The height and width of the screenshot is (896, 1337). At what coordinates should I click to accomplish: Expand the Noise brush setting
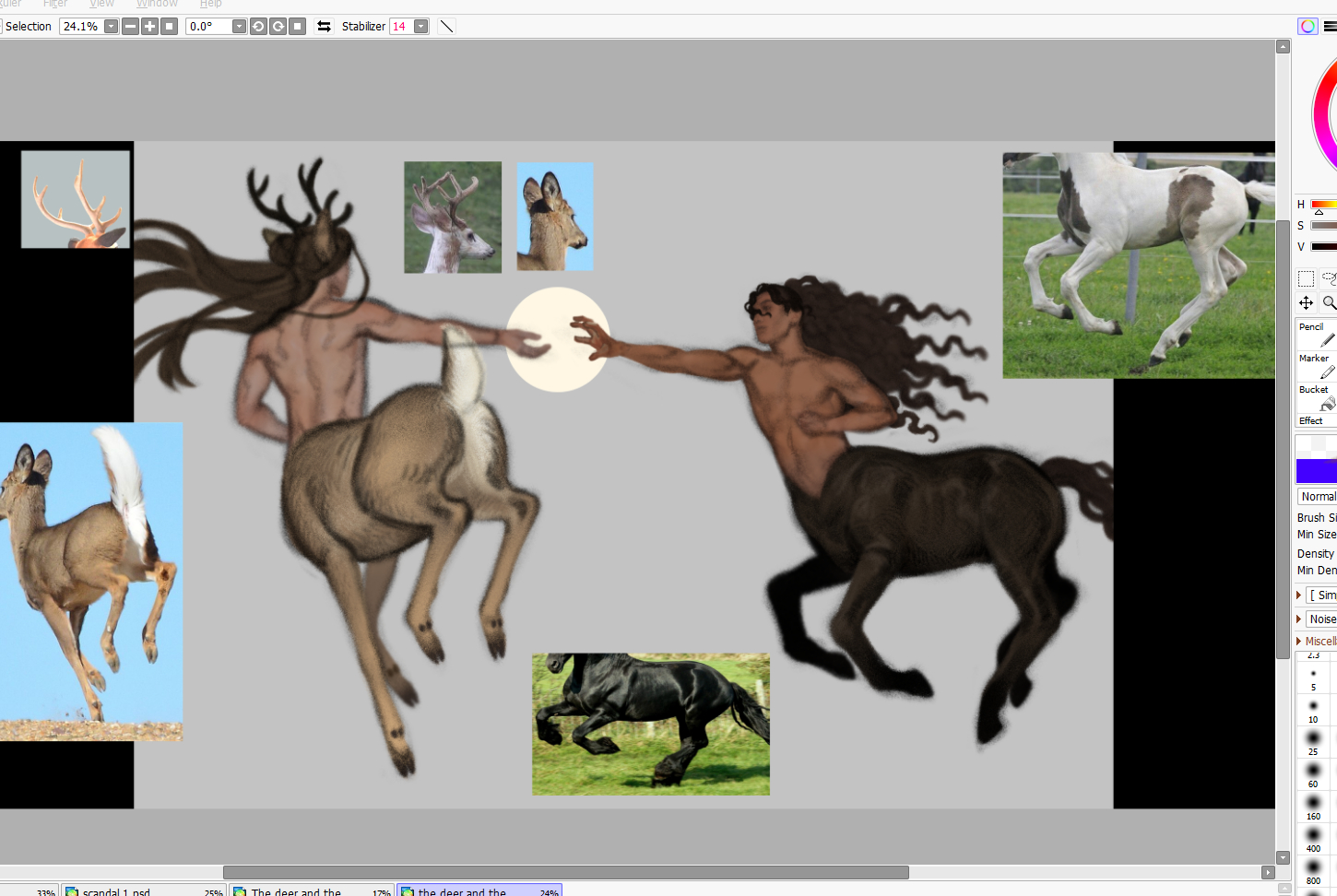1299,619
